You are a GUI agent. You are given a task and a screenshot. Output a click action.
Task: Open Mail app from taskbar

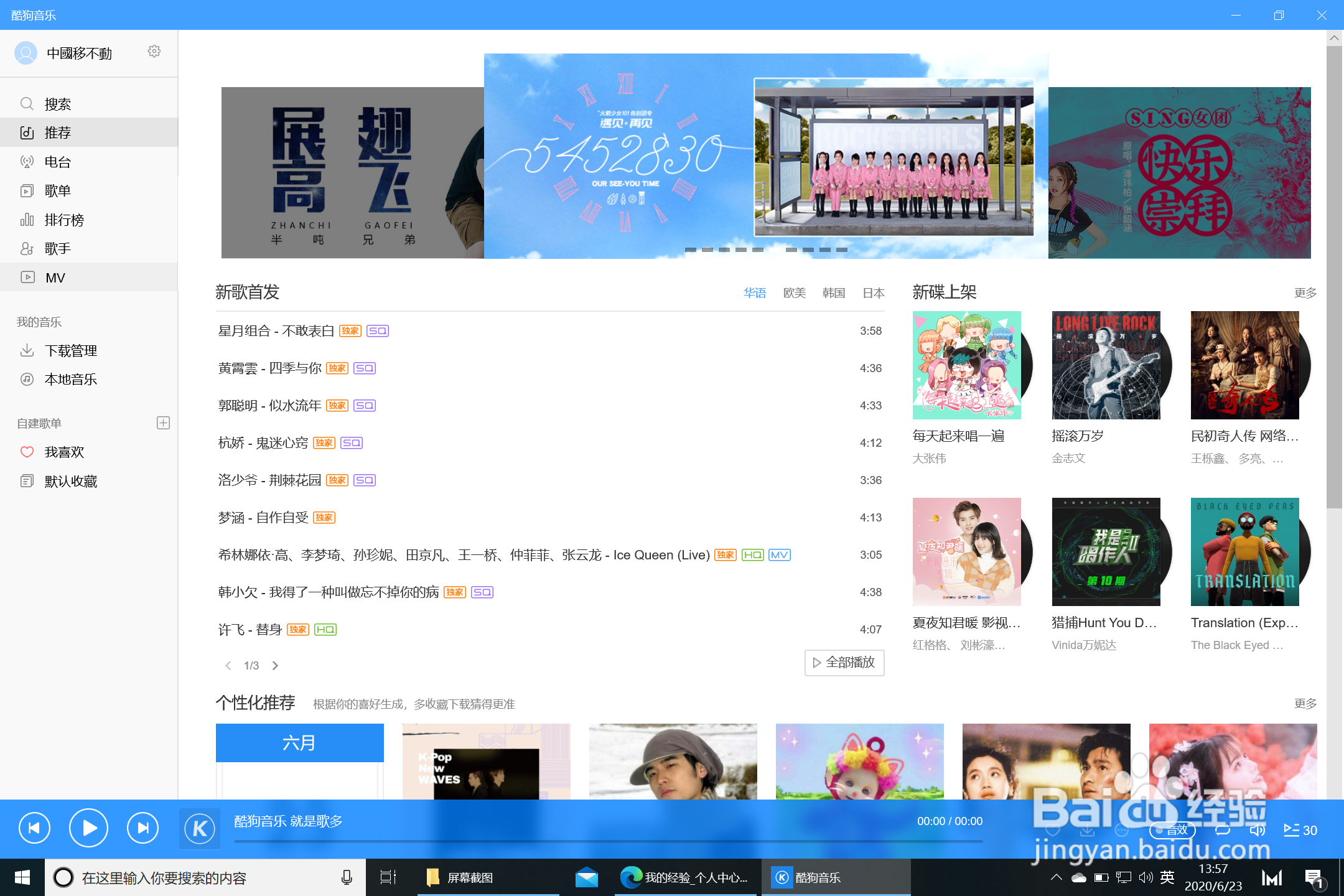point(586,877)
